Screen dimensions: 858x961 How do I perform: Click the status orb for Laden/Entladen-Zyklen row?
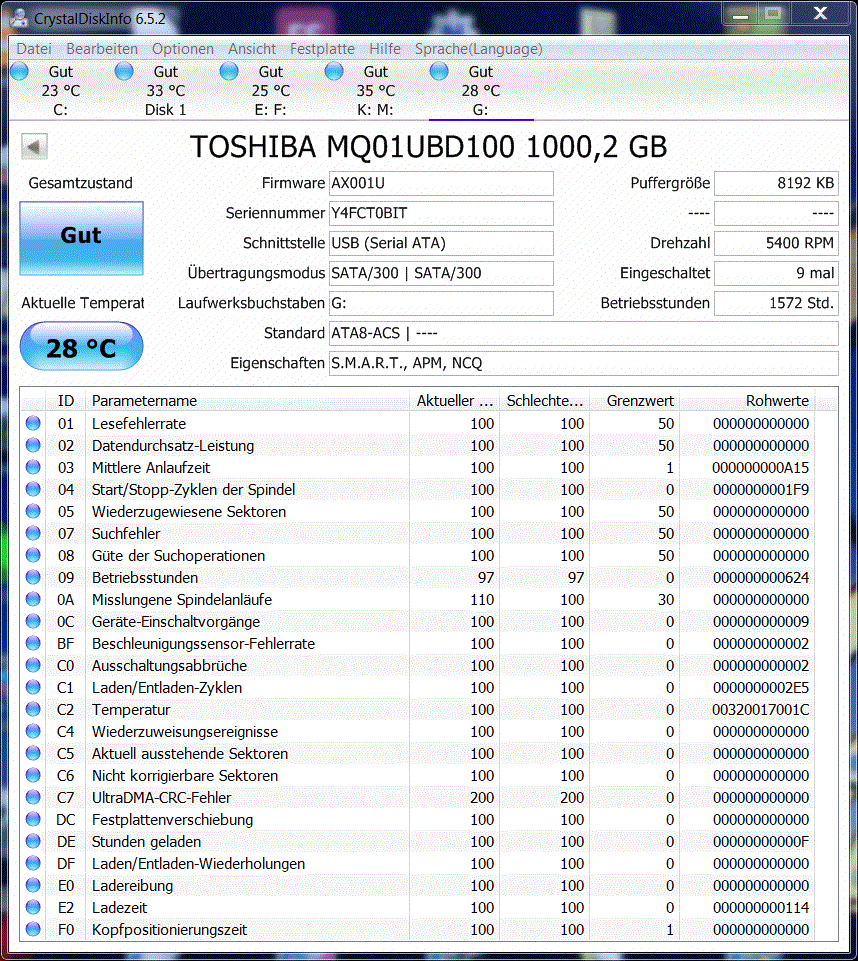point(33,687)
